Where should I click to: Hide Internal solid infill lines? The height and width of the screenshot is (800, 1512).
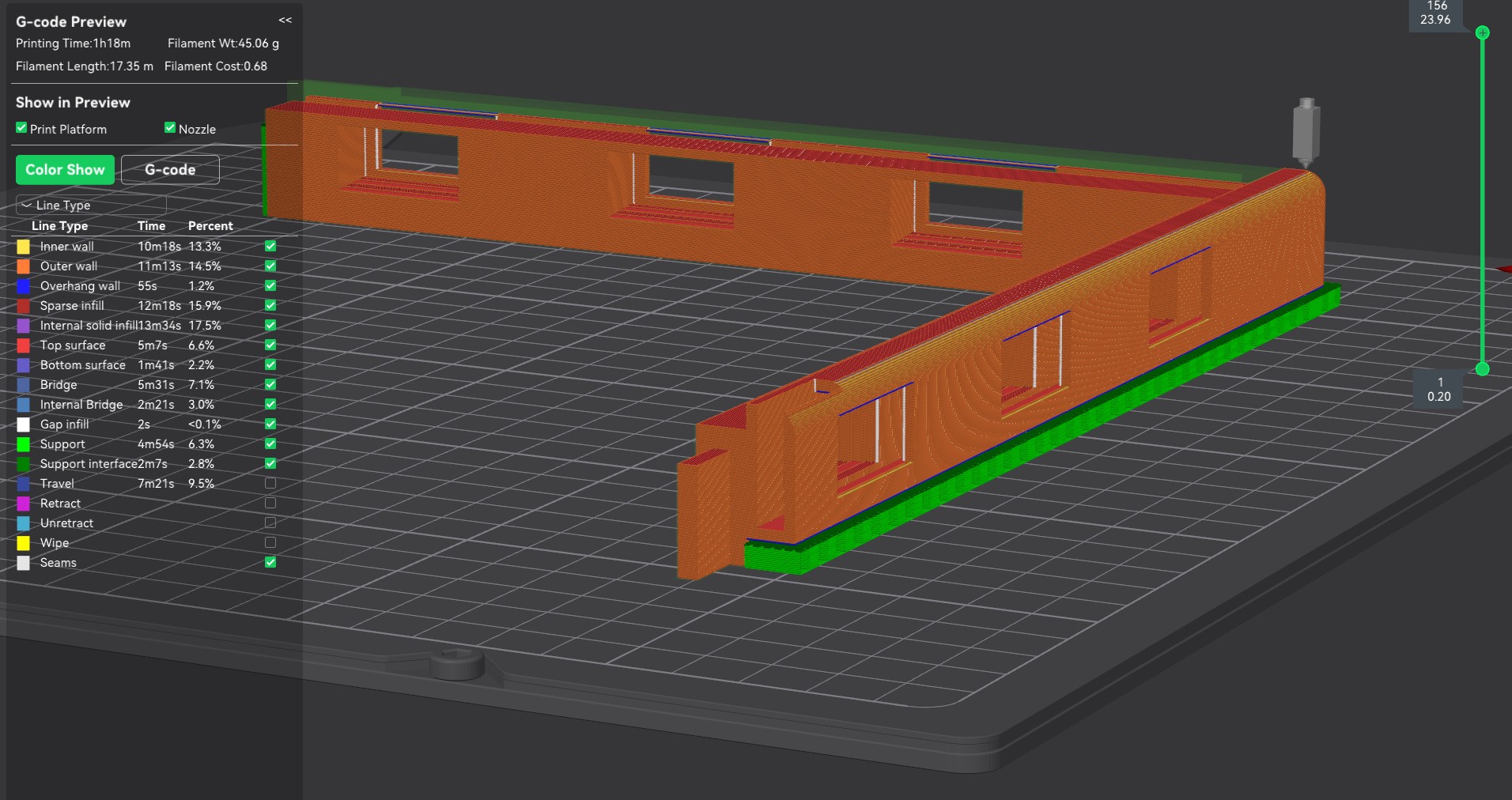point(270,325)
